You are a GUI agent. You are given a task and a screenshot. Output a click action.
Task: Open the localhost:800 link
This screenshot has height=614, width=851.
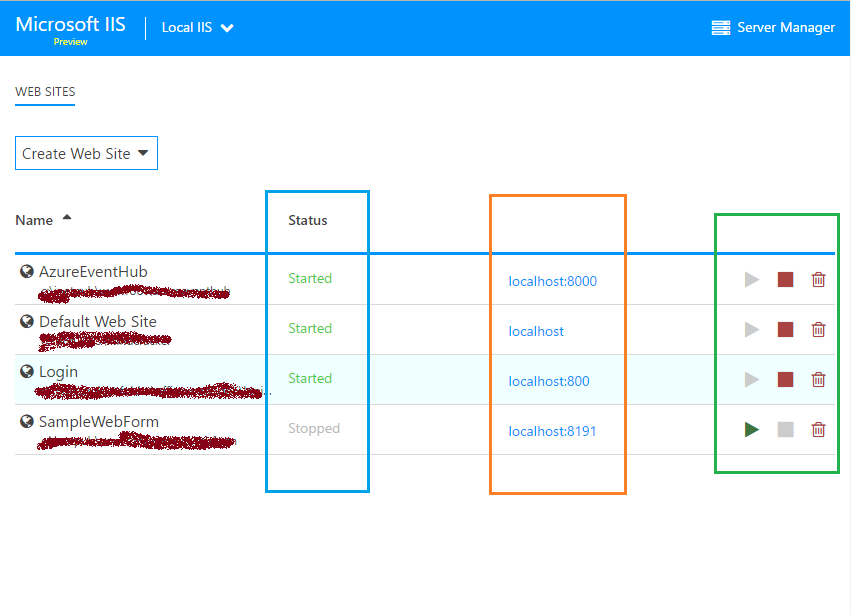click(549, 381)
